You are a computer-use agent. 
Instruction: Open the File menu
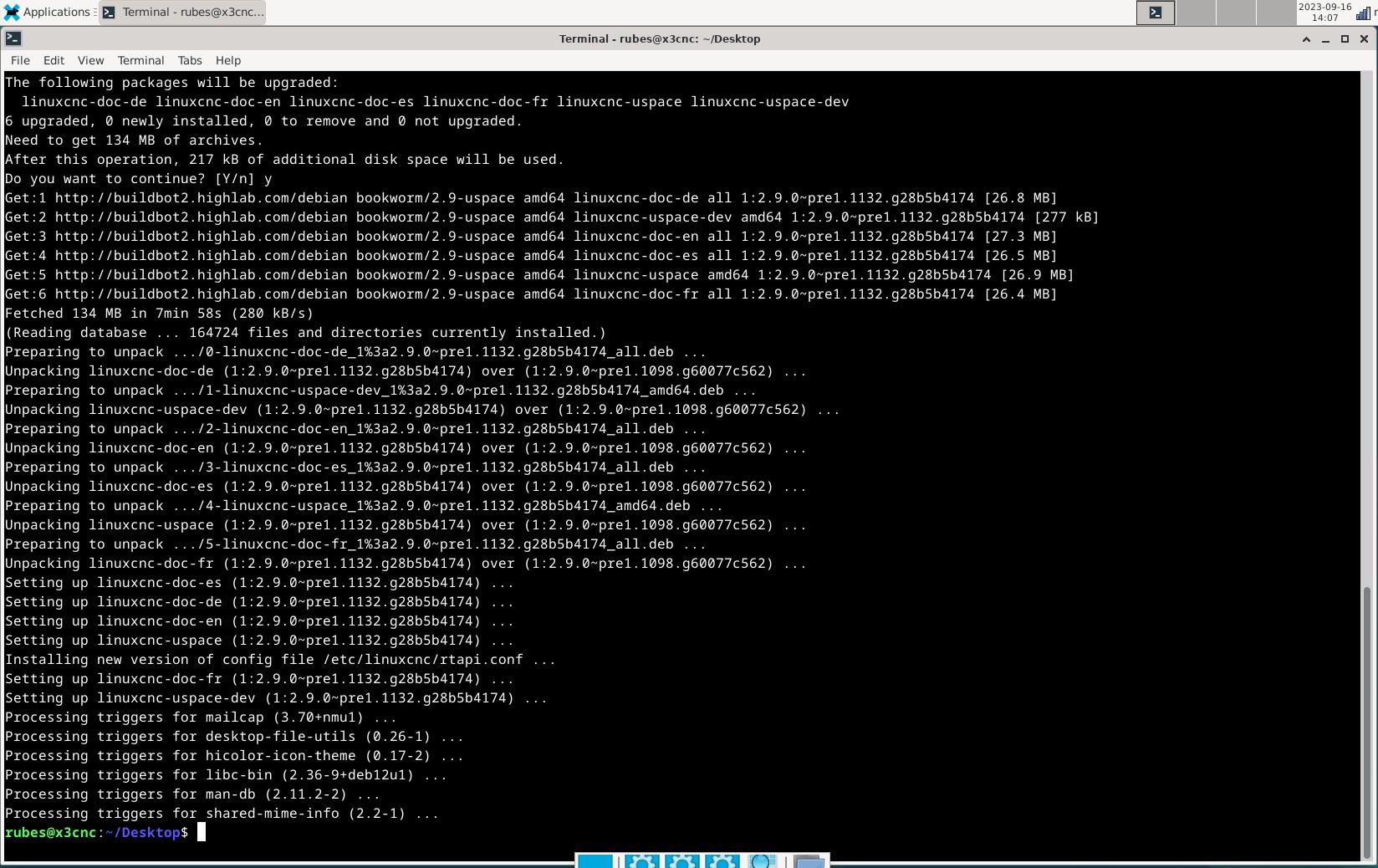[x=20, y=60]
